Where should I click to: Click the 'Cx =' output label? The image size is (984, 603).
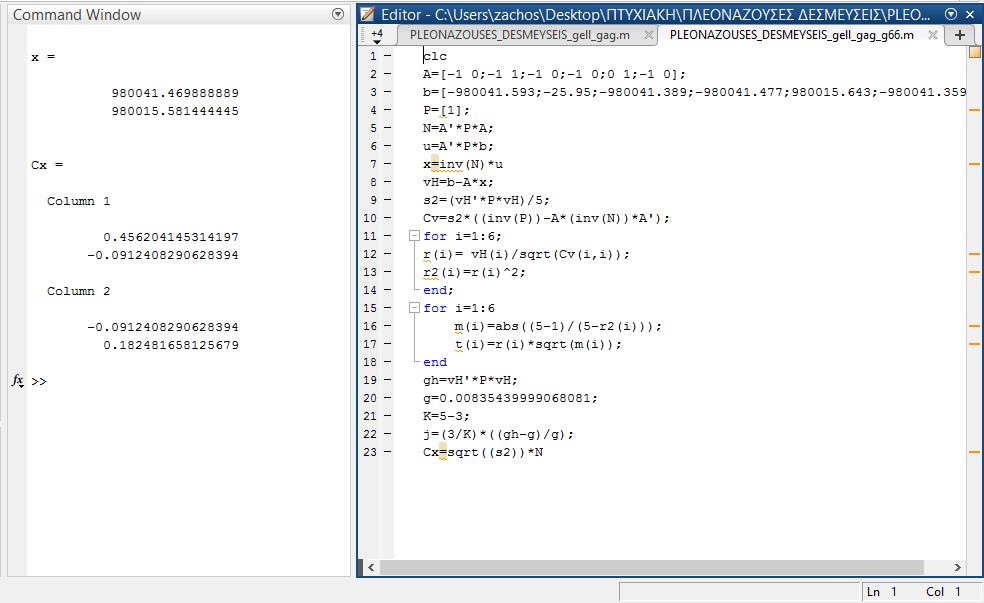point(47,165)
